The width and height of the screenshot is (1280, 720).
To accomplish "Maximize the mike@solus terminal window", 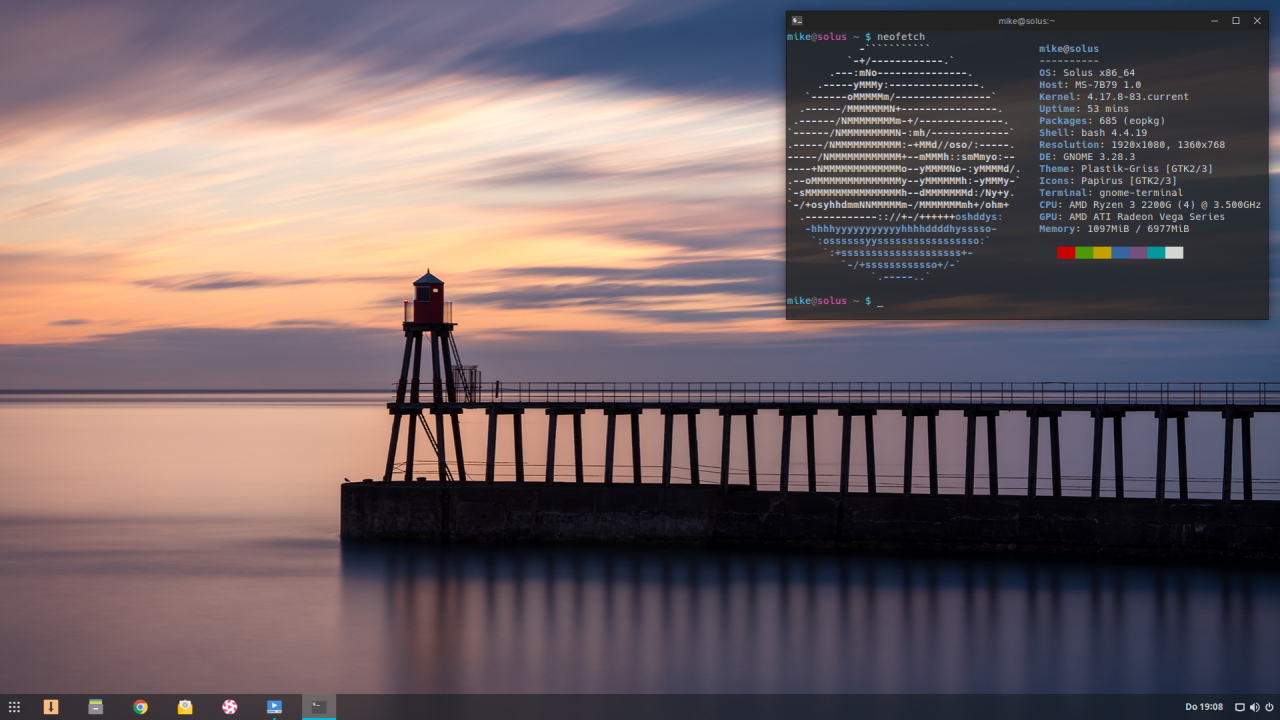I will pos(1236,20).
